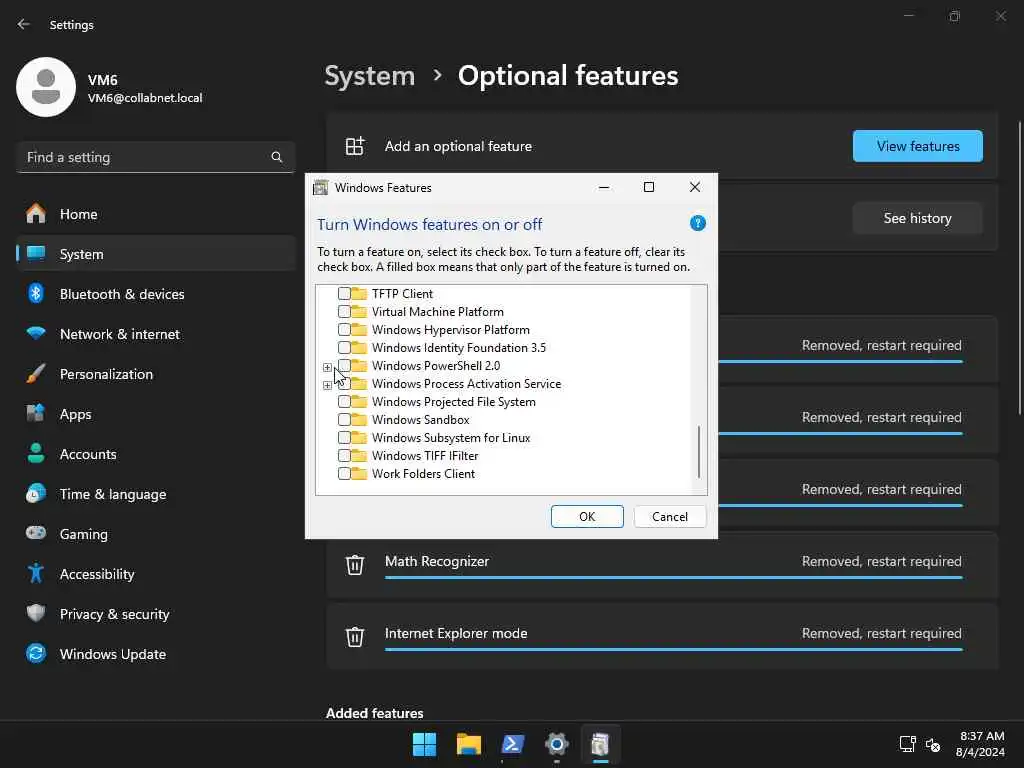The width and height of the screenshot is (1024, 768).
Task: Click the Accounts person icon
Action: pos(36,453)
